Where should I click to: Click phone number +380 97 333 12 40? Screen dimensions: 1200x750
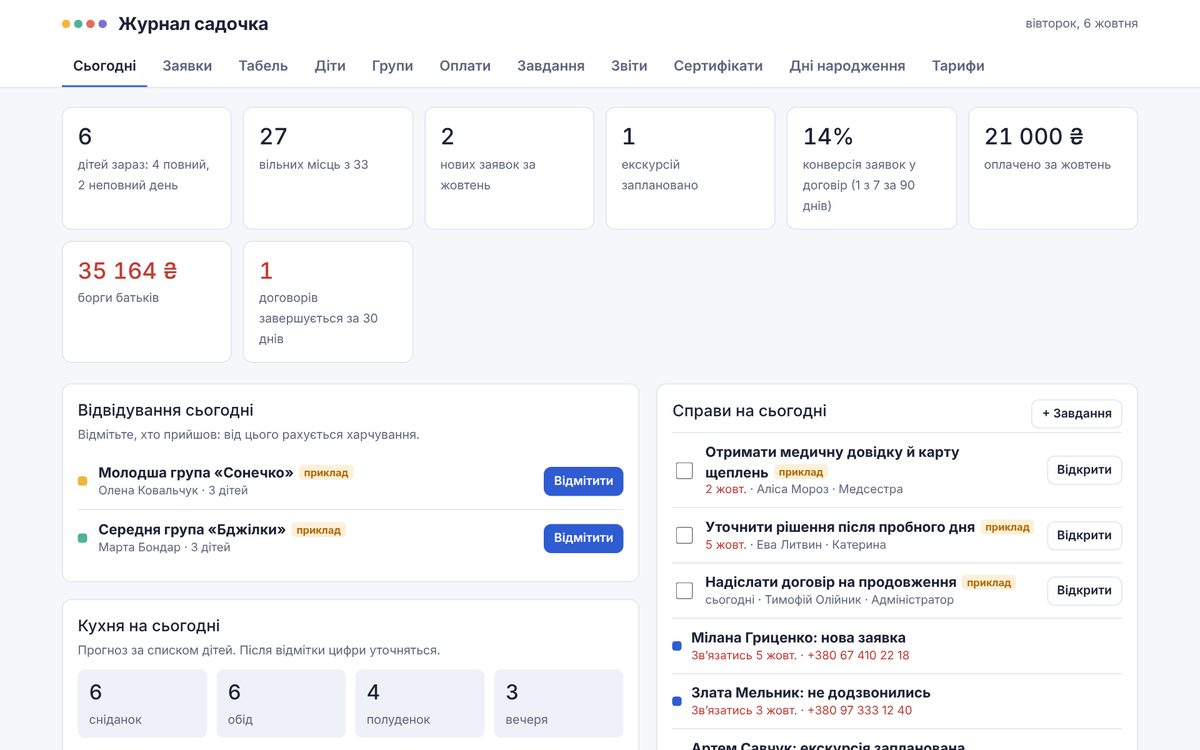(x=859, y=711)
